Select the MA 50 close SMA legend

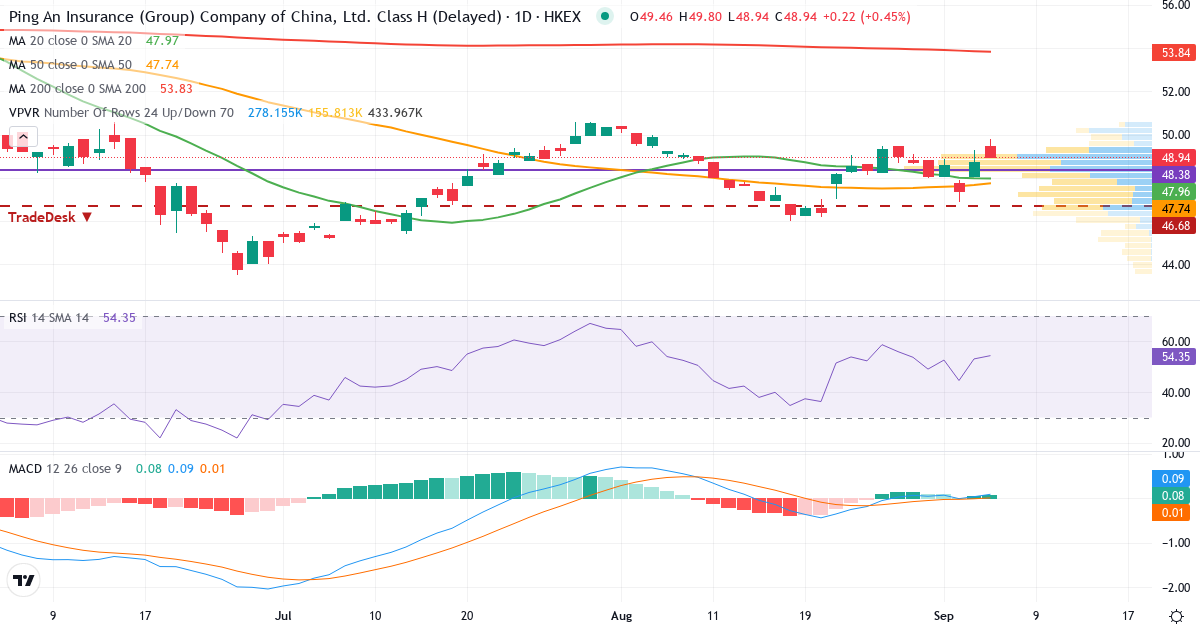[70, 65]
